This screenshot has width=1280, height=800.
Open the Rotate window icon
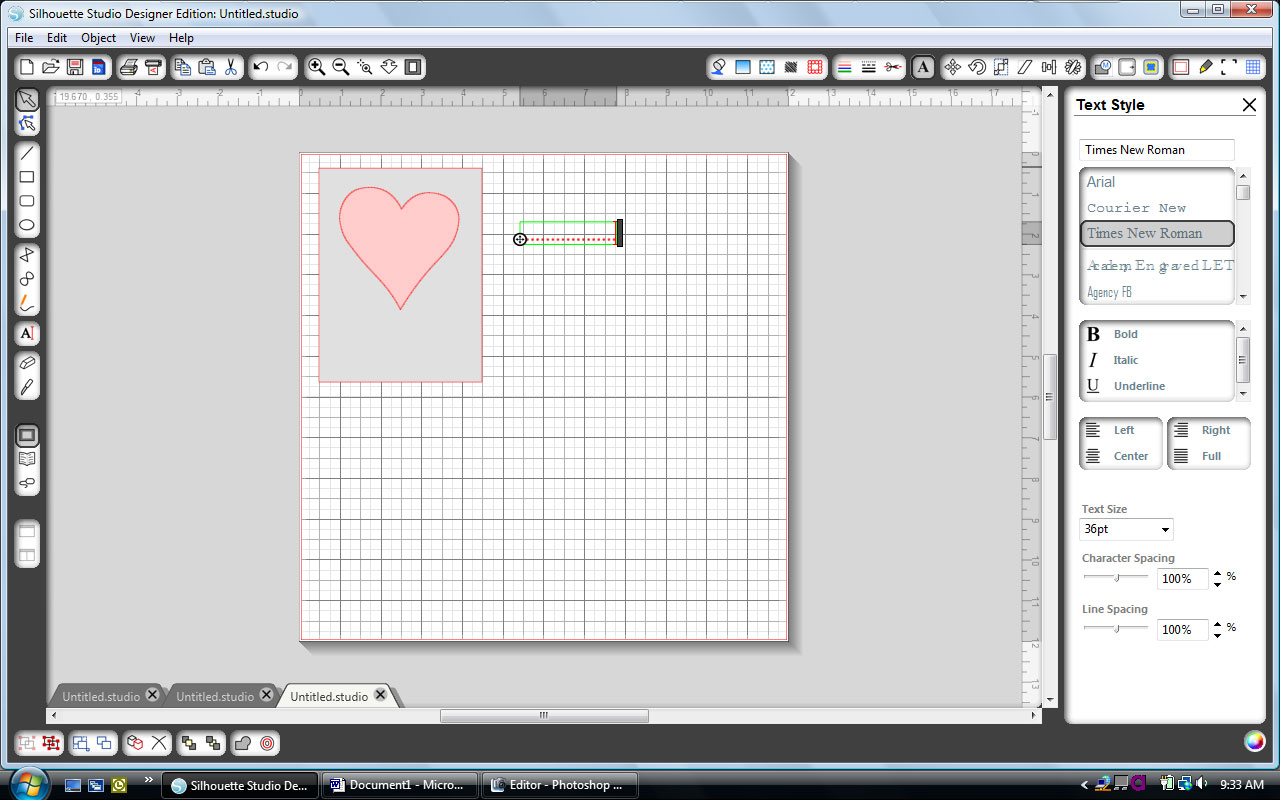point(977,67)
